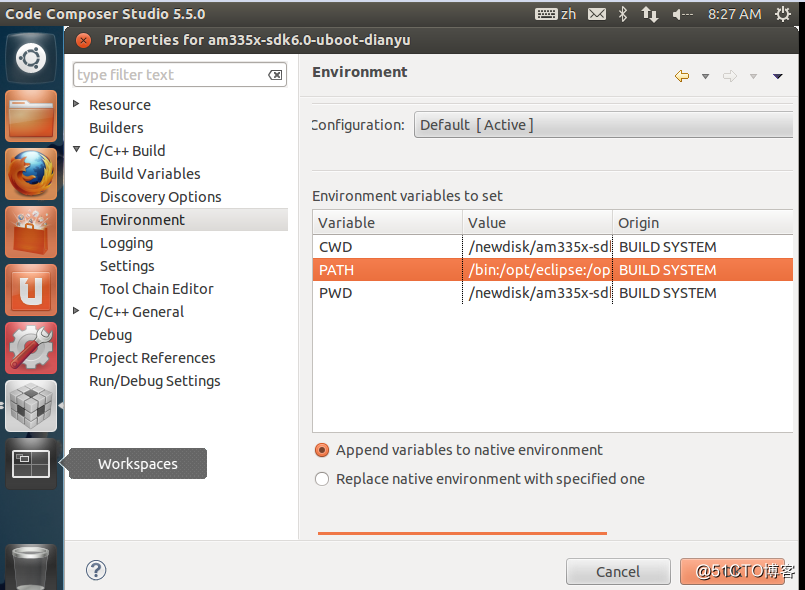Open the keyboard input zh indicator

click(555, 14)
